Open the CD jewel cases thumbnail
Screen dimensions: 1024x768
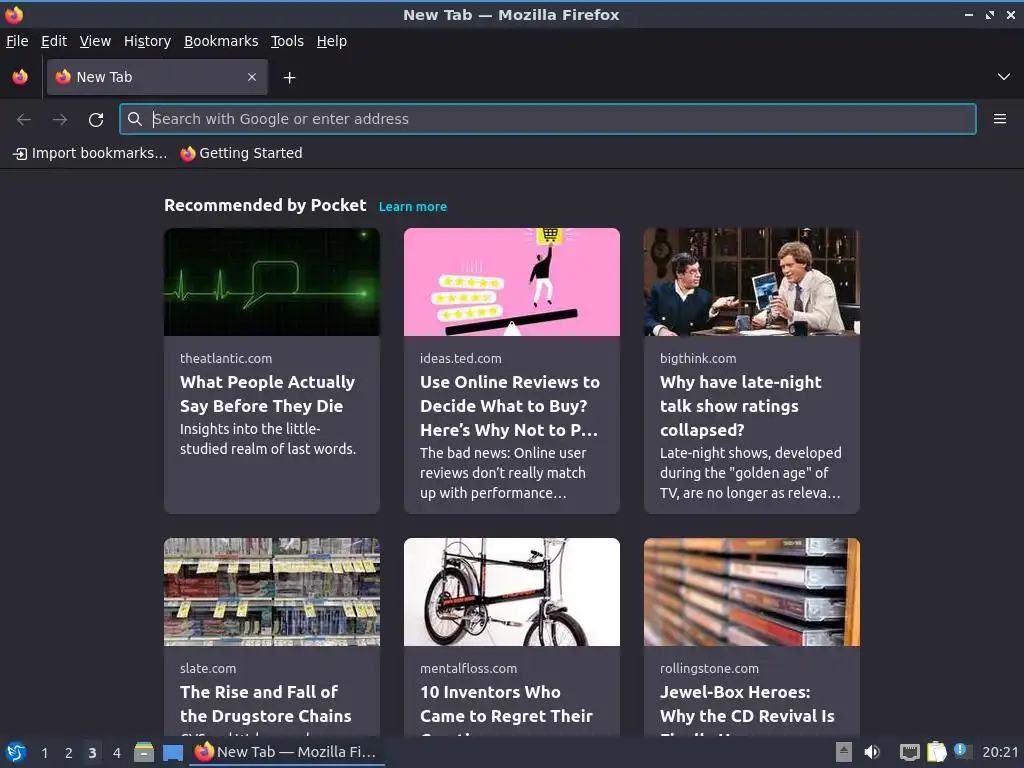coord(752,592)
